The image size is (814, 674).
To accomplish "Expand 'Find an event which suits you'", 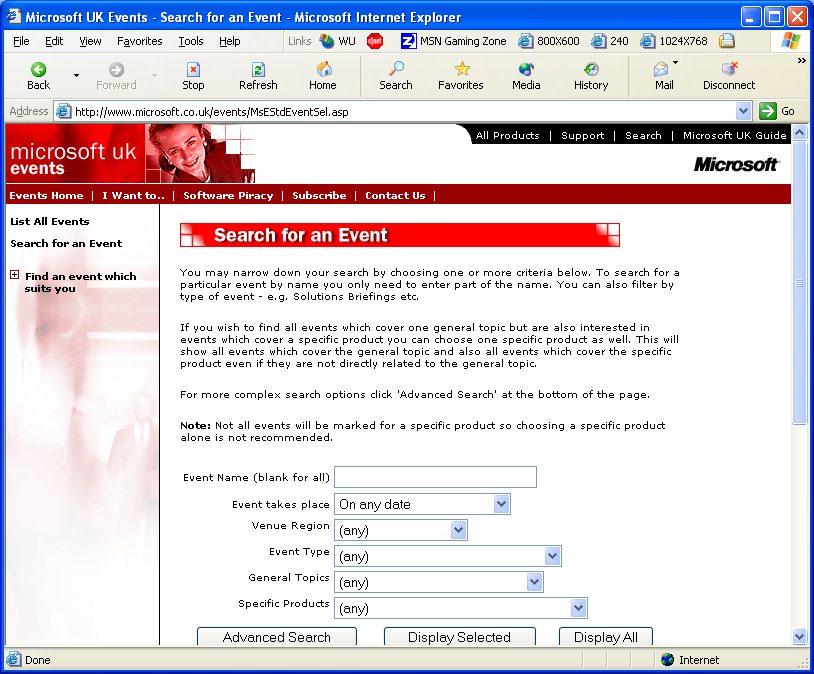I will point(14,276).
